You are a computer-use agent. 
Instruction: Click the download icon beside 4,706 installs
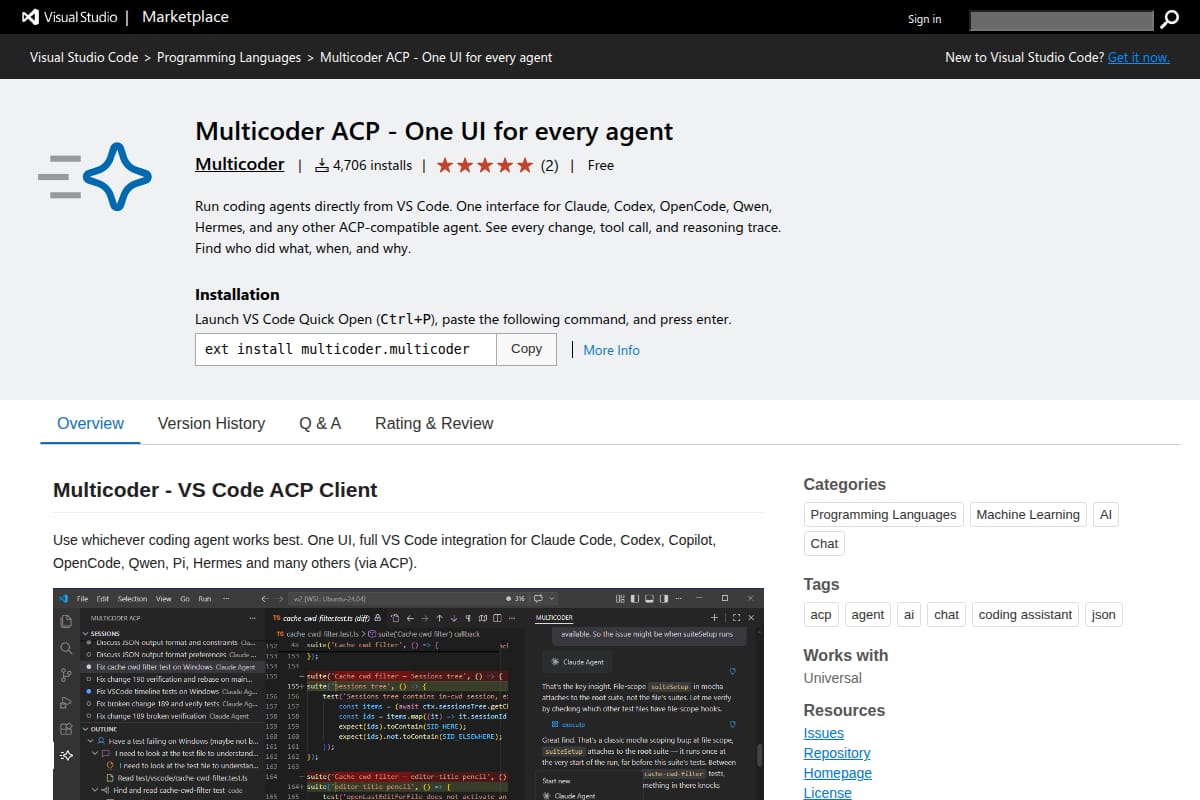point(321,165)
